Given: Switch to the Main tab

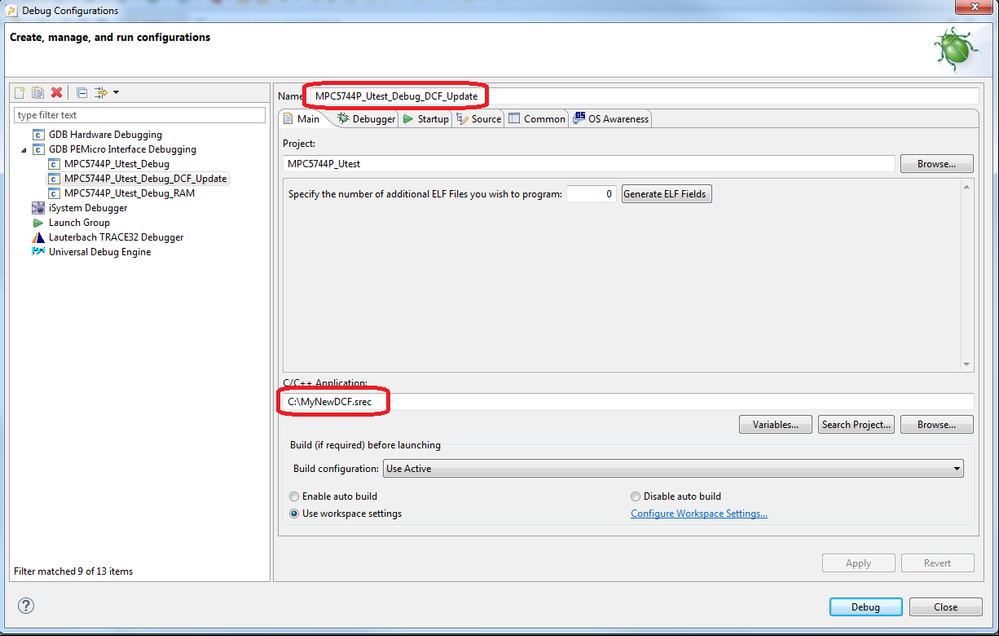Looking at the screenshot, I should coord(303,119).
